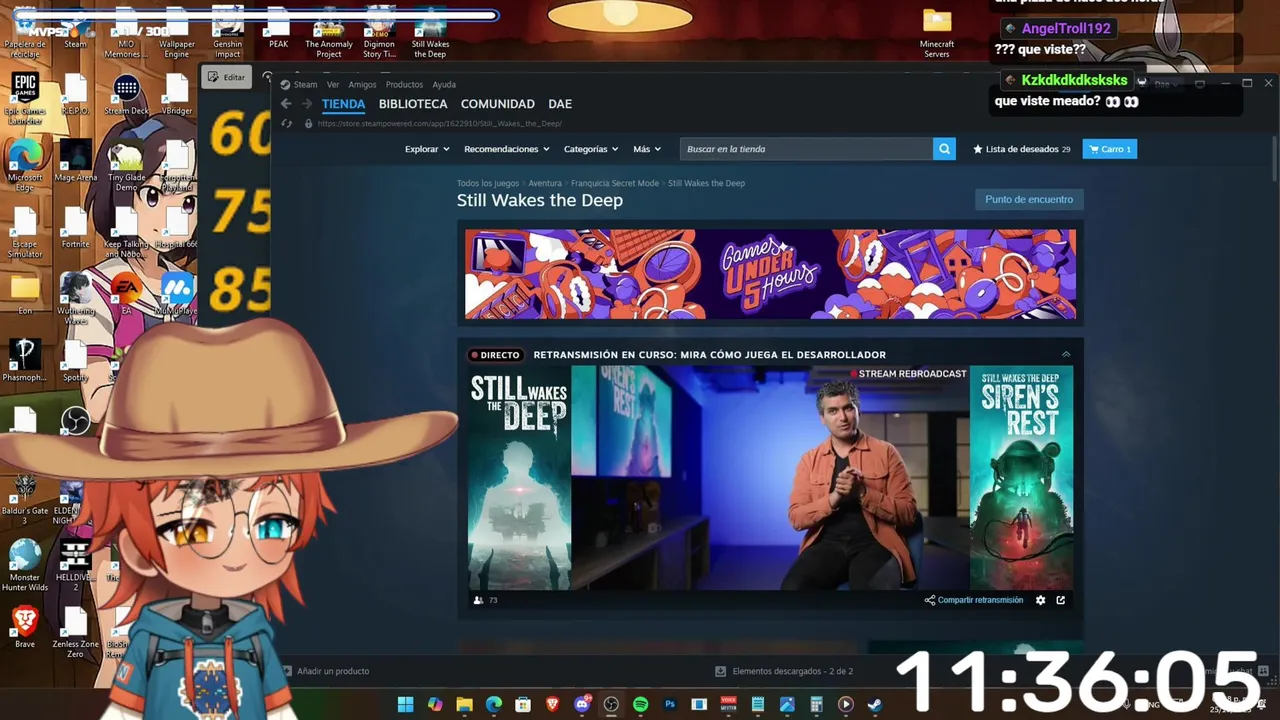Click the Punto de encuentro button

pos(1029,199)
